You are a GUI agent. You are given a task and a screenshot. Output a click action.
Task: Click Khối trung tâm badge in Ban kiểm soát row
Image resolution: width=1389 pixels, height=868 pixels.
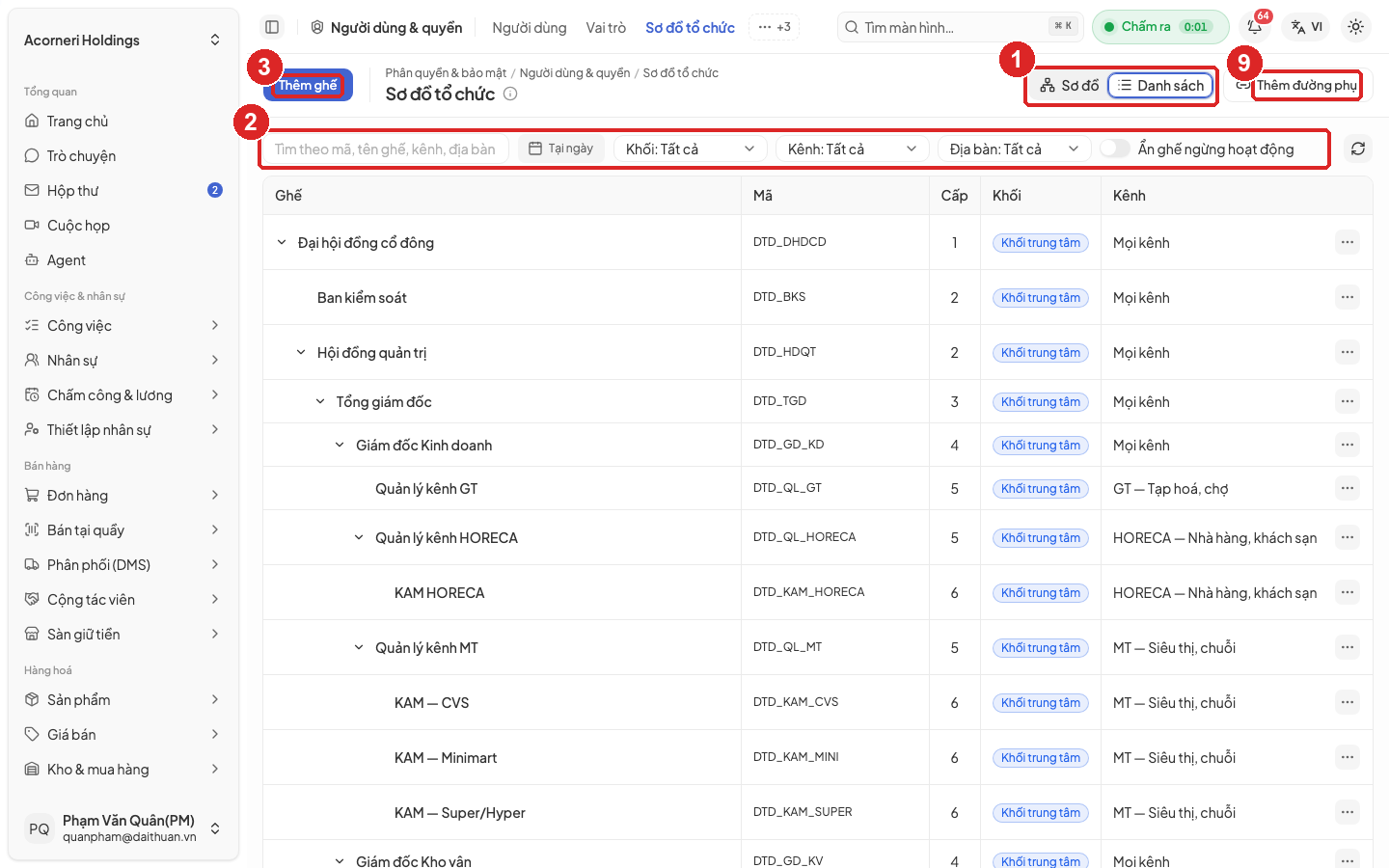[x=1041, y=298]
